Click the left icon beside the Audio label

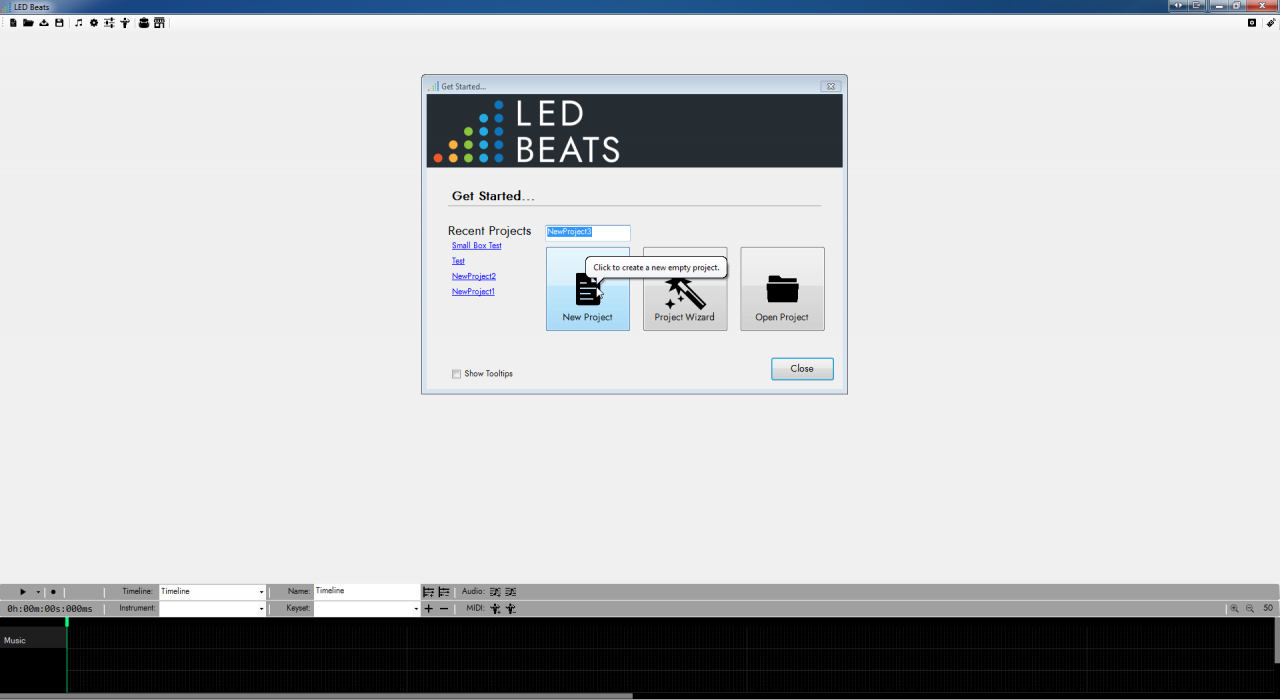[495, 592]
